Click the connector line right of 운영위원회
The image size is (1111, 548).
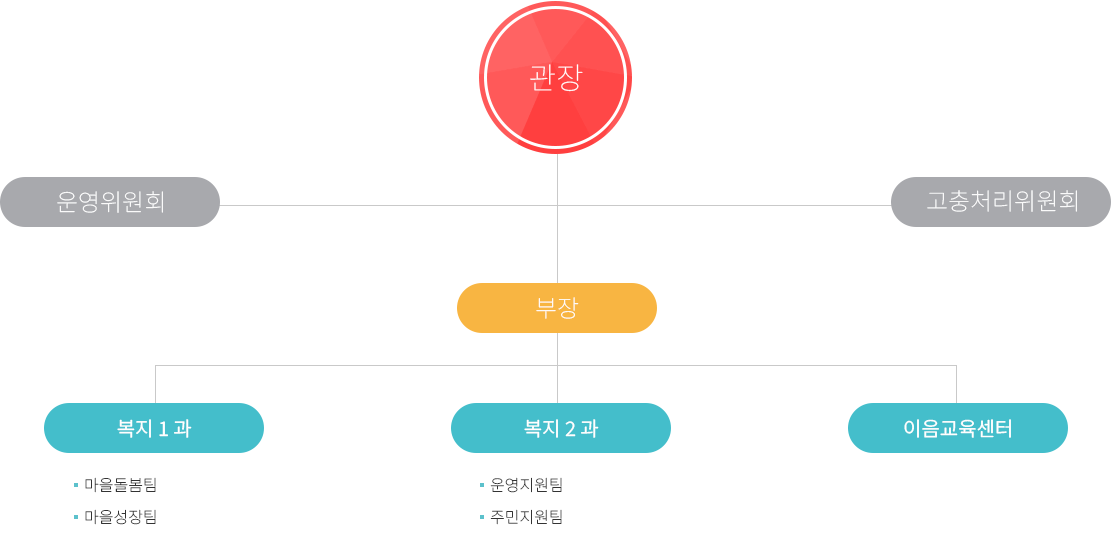(x=388, y=206)
